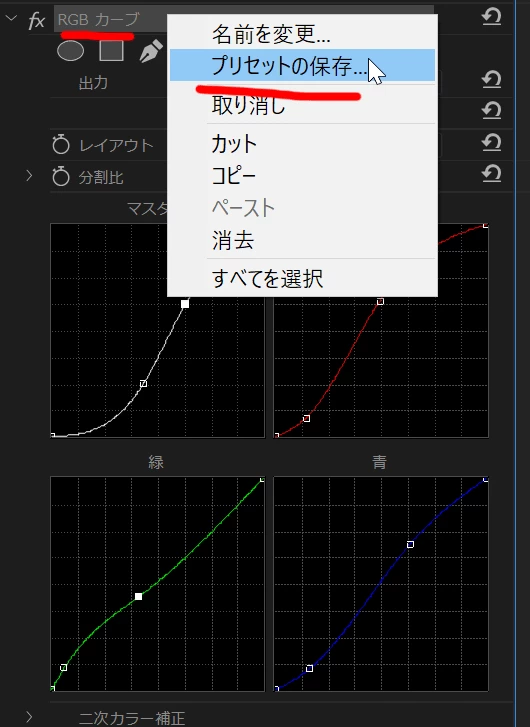Click the 出力 parameter label
Viewport: 530px width, 727px height.
point(93,83)
